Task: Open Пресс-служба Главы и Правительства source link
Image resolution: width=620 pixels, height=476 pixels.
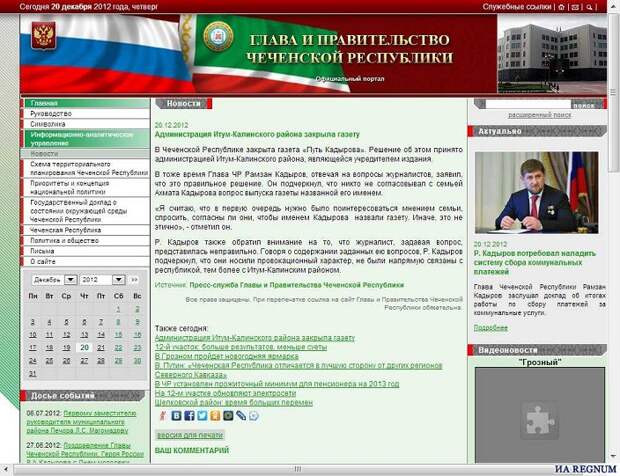Action: tap(297, 285)
